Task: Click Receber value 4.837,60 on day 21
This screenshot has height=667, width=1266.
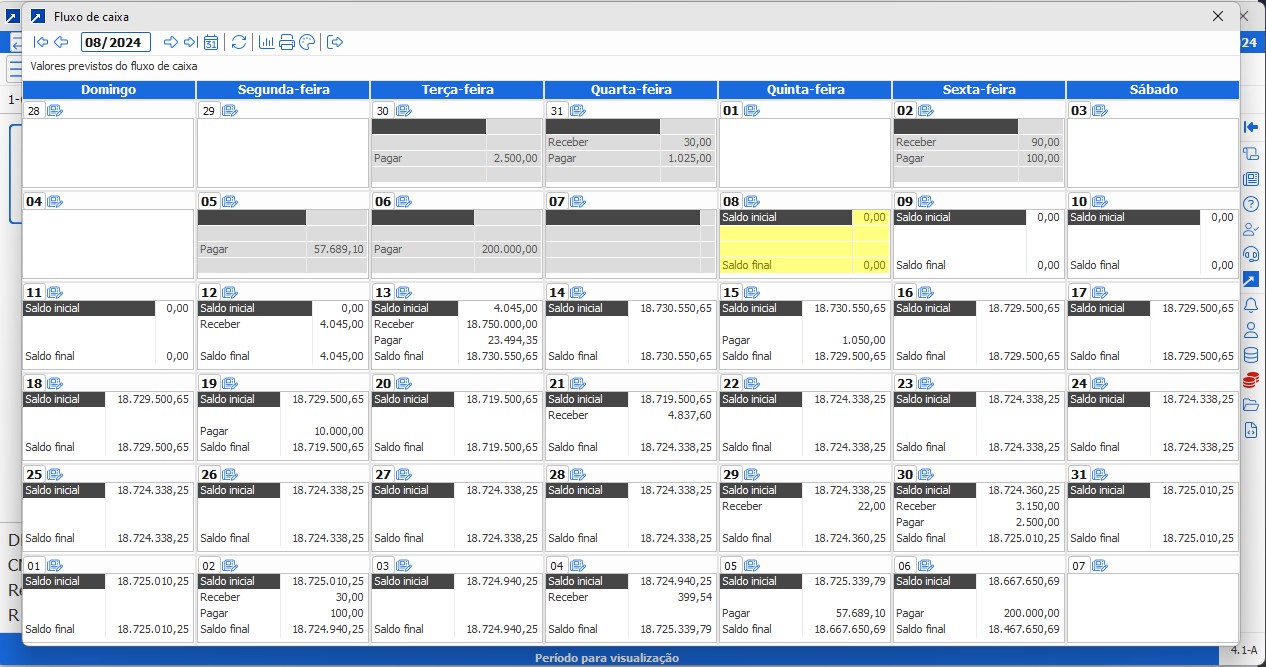Action: 689,415
